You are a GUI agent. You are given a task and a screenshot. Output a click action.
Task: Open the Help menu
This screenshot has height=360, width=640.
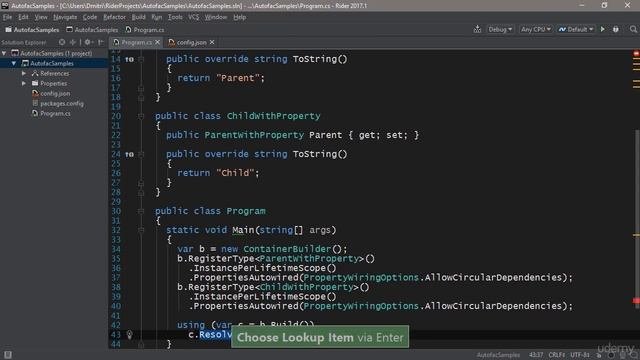click(240, 17)
